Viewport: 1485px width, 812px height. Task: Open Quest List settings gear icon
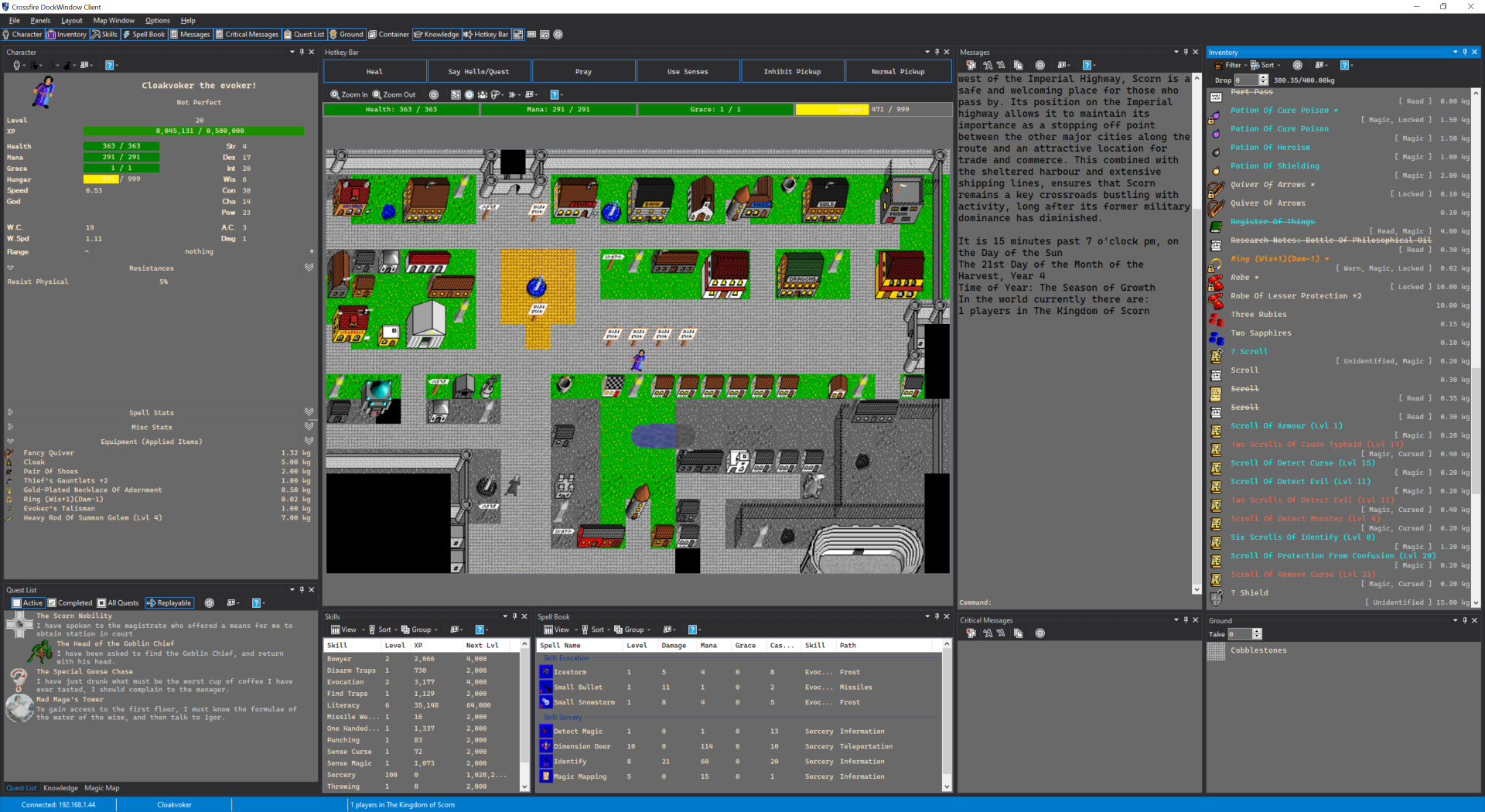point(209,603)
